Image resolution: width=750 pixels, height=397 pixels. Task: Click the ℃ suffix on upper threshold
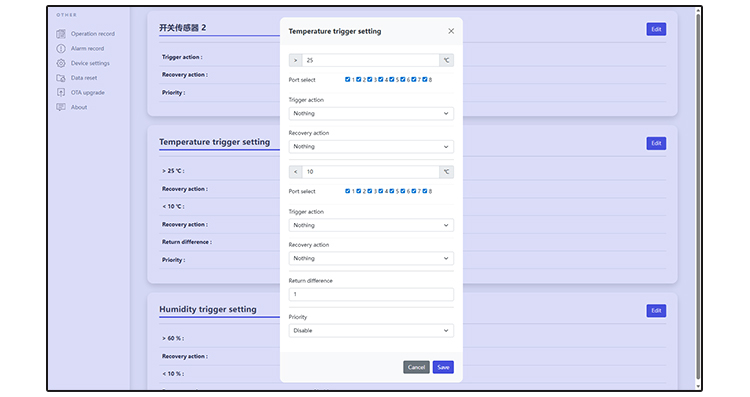(x=446, y=60)
